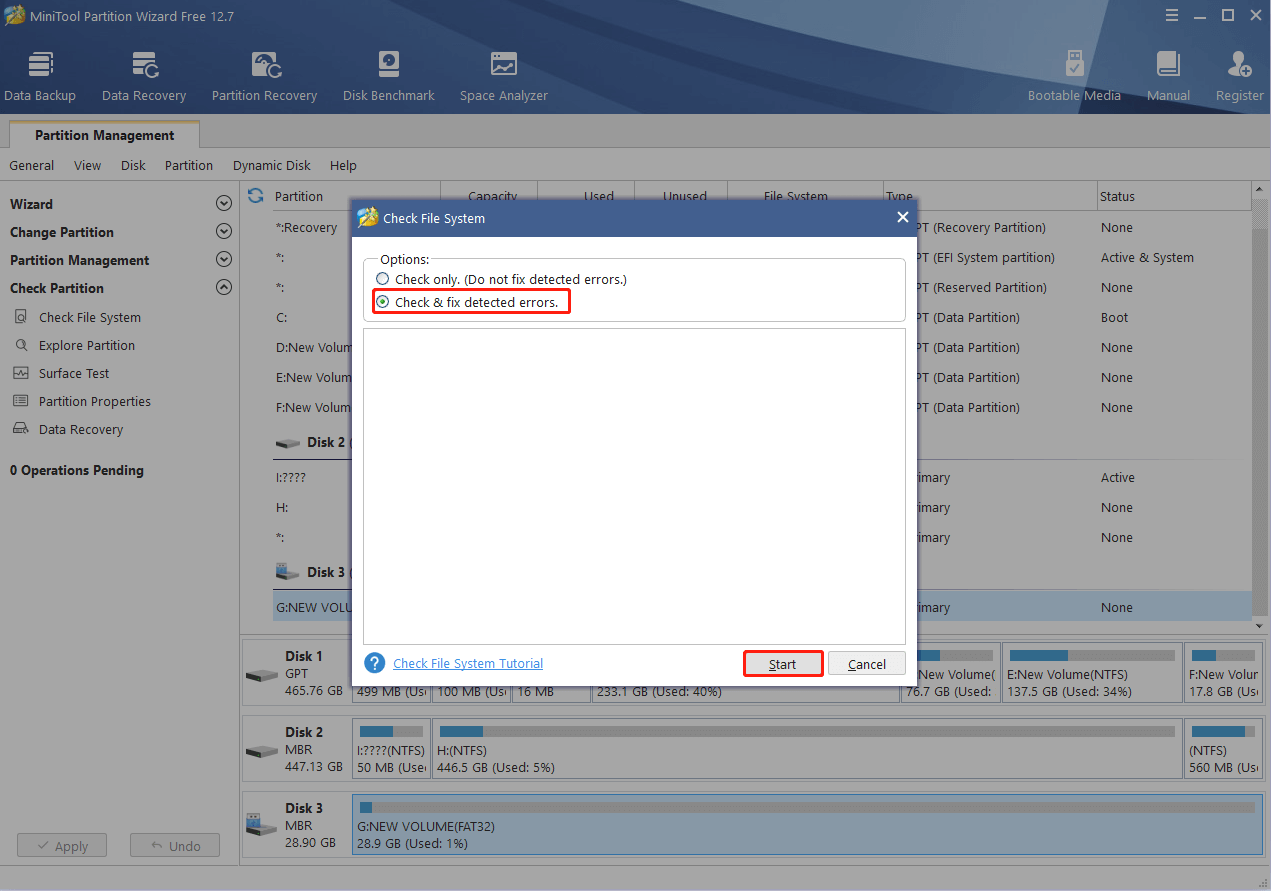Click the Status column header
Screen dimensions: 1271x891
(1172, 196)
